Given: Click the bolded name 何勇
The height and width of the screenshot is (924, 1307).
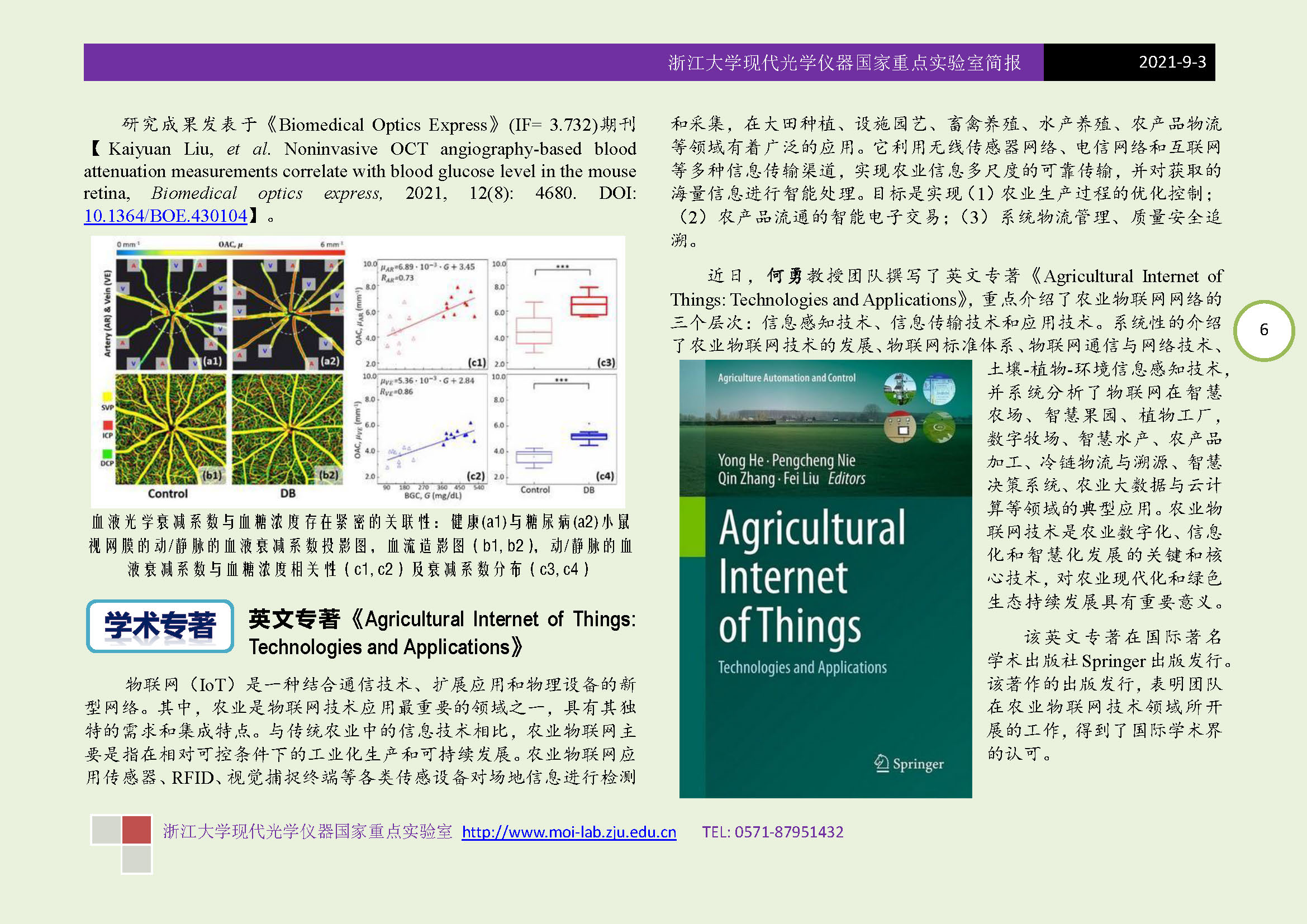Looking at the screenshot, I should pyautogui.click(x=785, y=276).
